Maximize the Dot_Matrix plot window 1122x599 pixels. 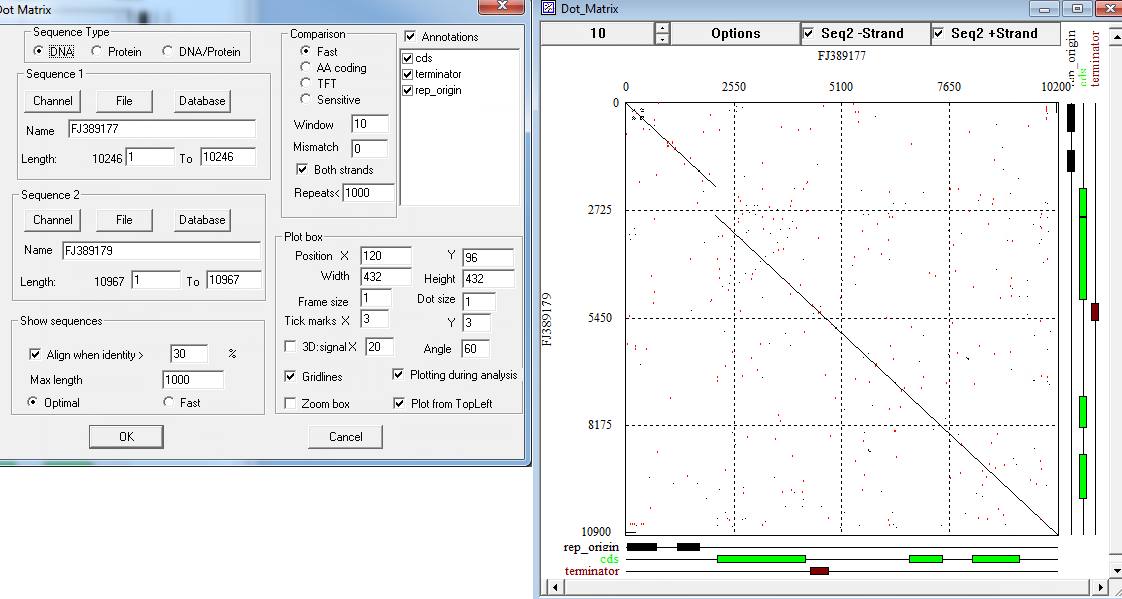coord(1078,9)
